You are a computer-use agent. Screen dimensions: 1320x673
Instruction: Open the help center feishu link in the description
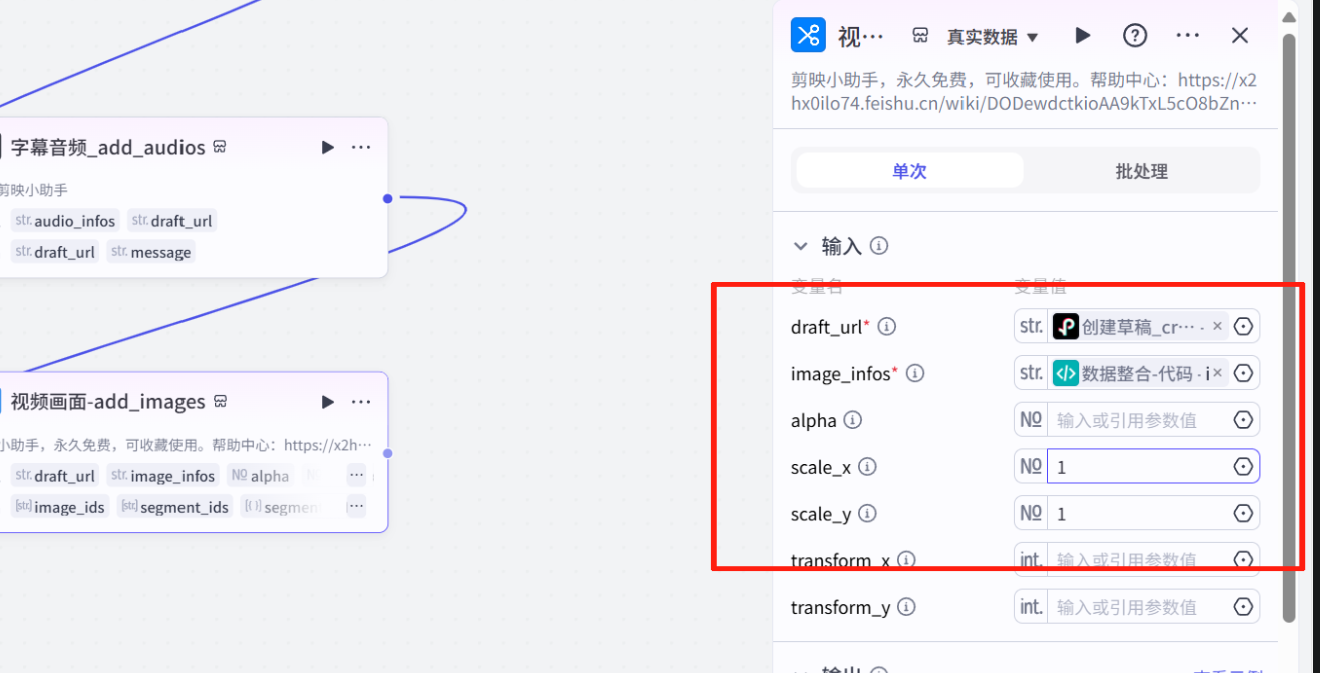coord(1024,92)
